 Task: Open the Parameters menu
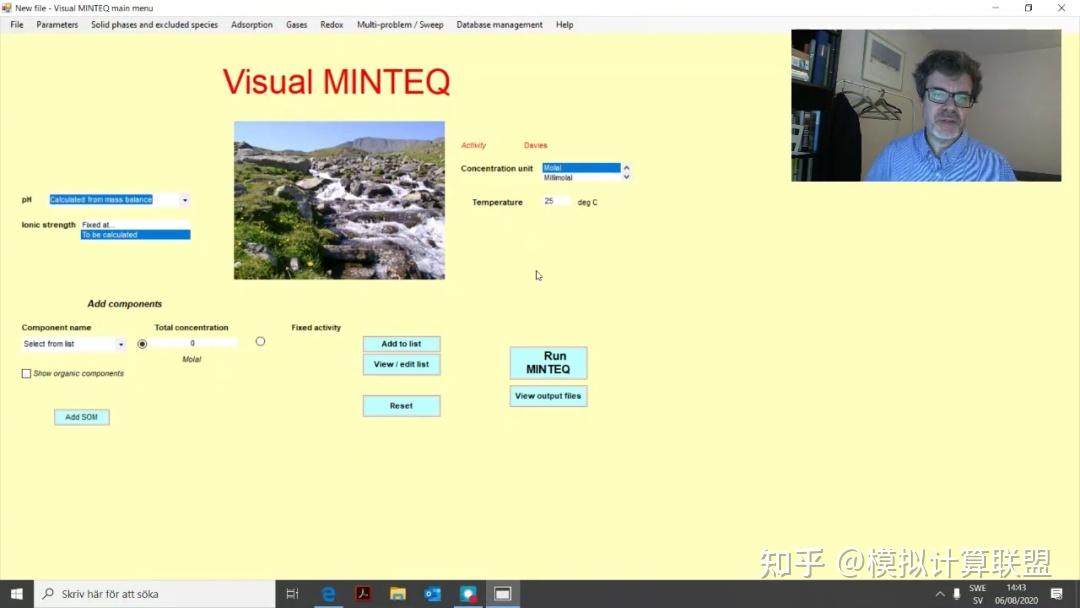[56, 24]
